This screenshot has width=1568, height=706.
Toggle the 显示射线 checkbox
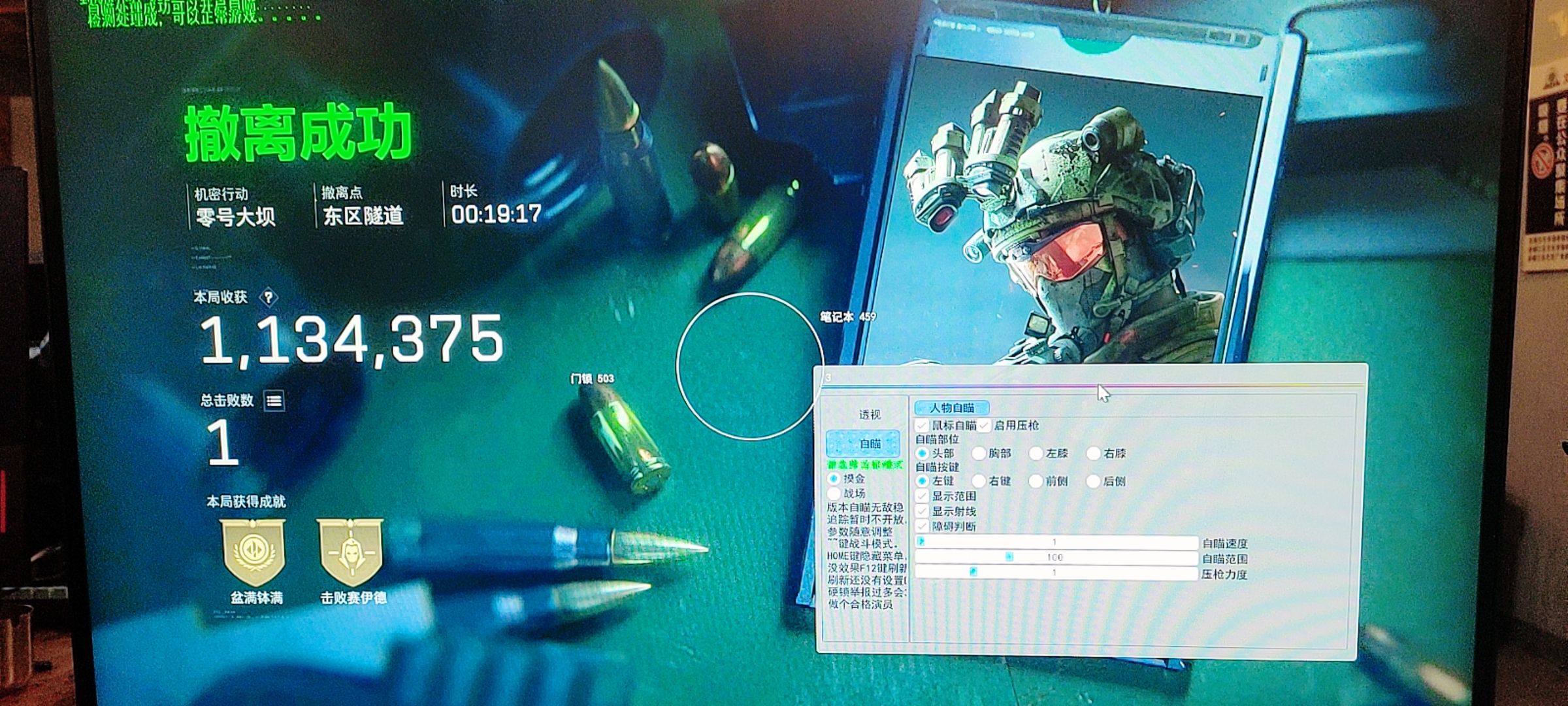coord(923,511)
